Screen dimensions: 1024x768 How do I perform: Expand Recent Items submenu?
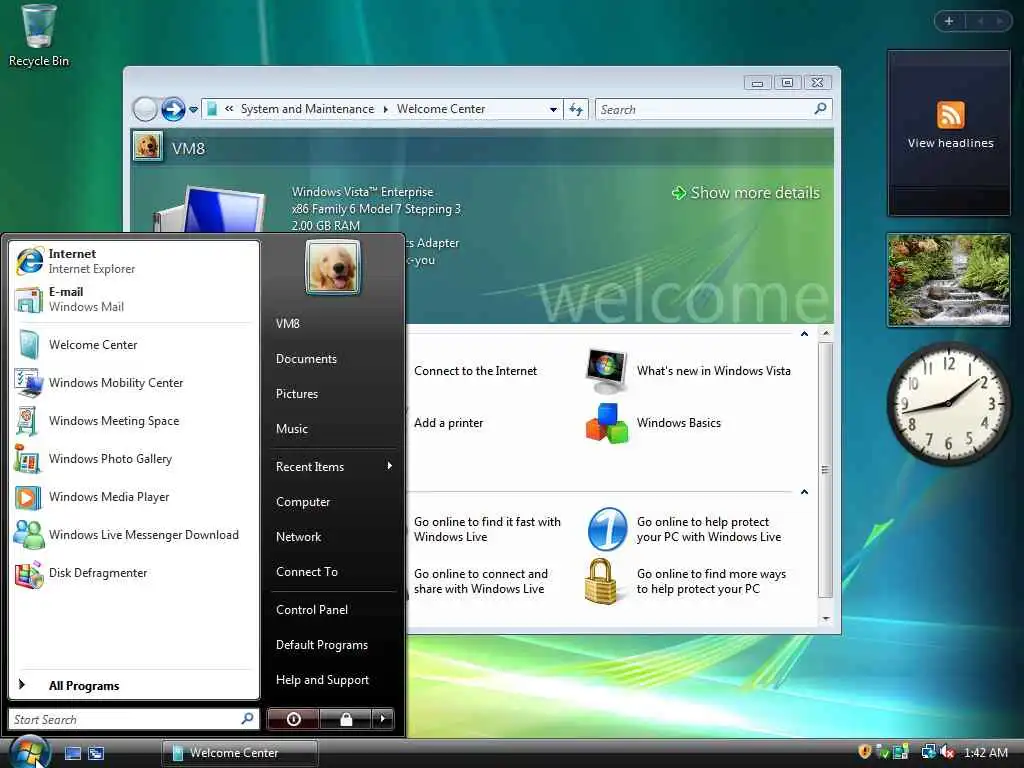point(333,466)
